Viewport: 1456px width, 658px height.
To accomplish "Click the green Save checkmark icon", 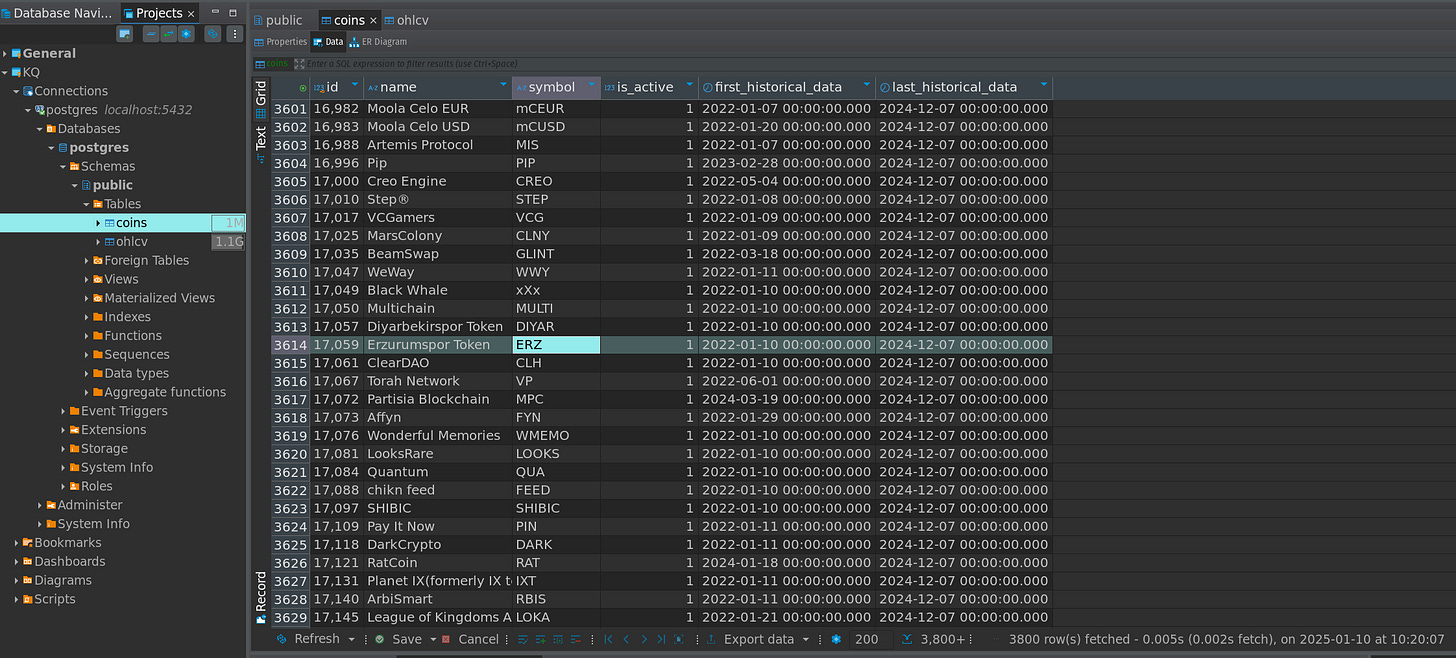I will point(380,639).
